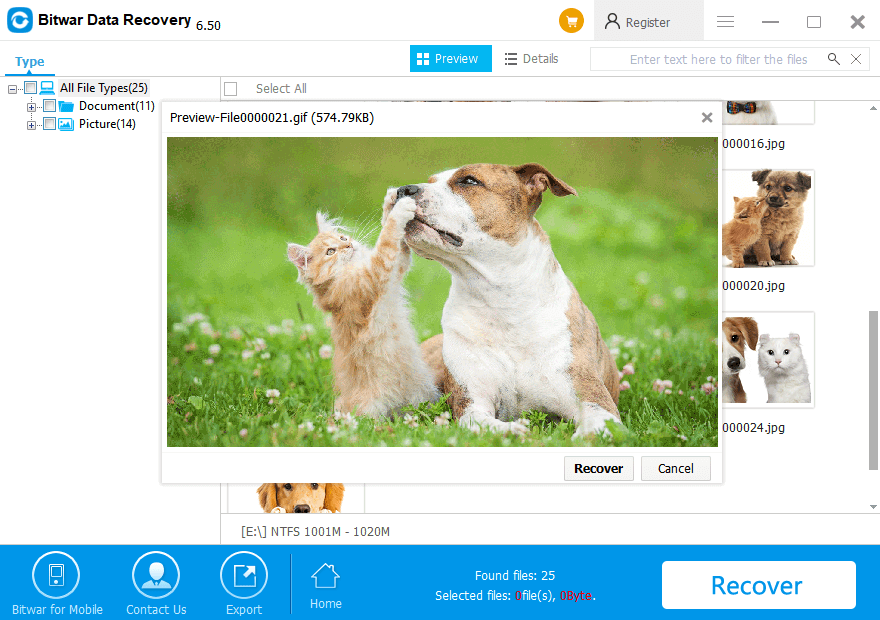
Task: Click the search magnifier icon
Action: click(x=833, y=59)
